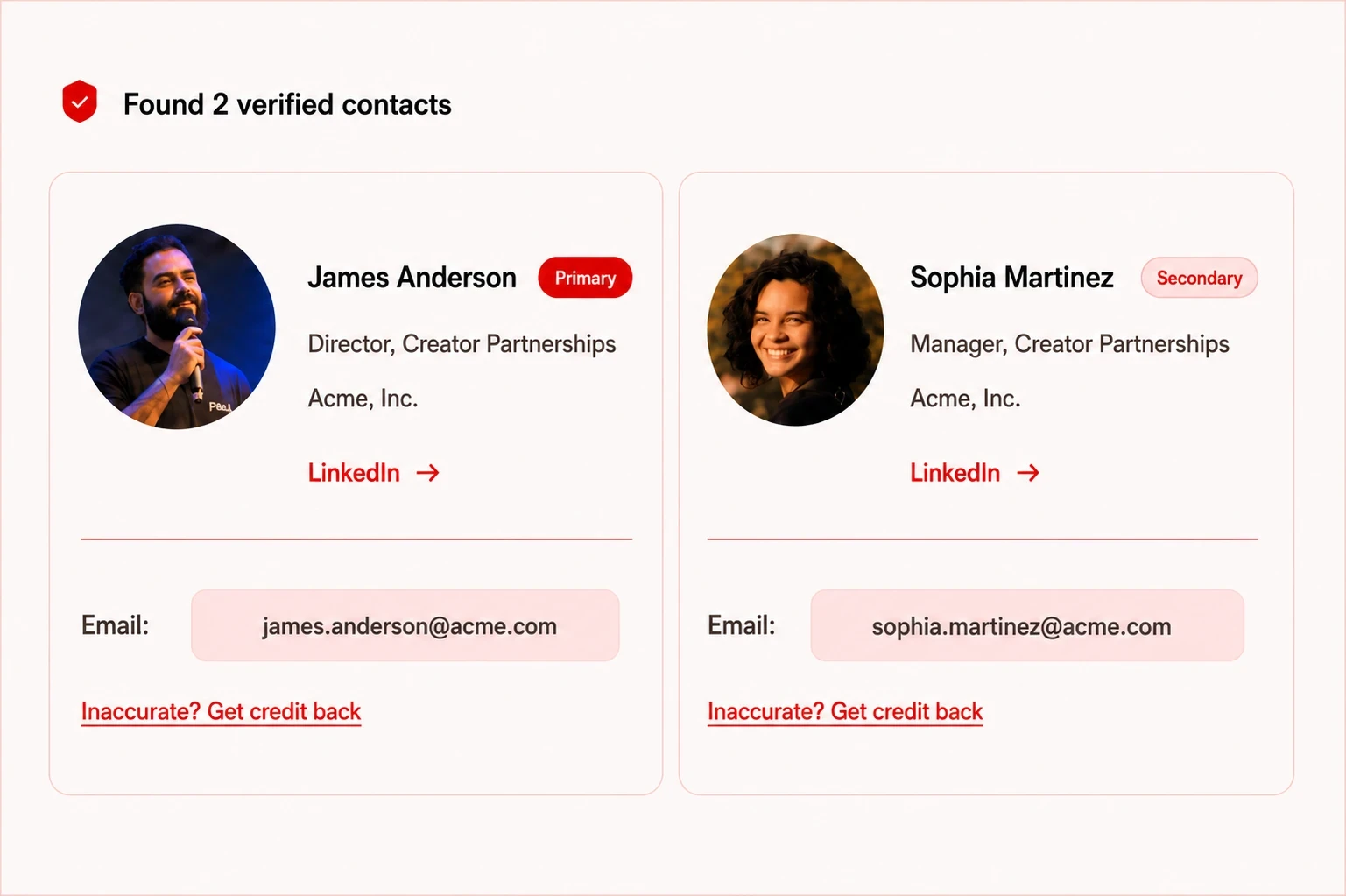Click 'Manager, Creator Partnerships' title text
The width and height of the screenshot is (1346, 896).
click(1069, 344)
